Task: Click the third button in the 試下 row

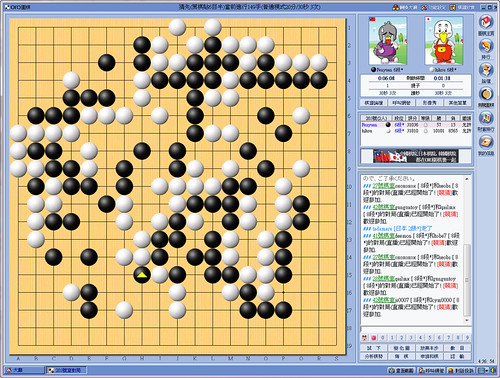Action: 429,348
